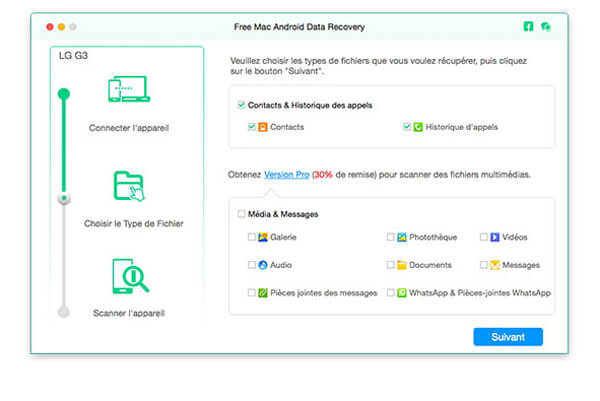The height and width of the screenshot is (401, 600).
Task: Click the Scanner l'appareil magnifier icon
Action: point(130,276)
